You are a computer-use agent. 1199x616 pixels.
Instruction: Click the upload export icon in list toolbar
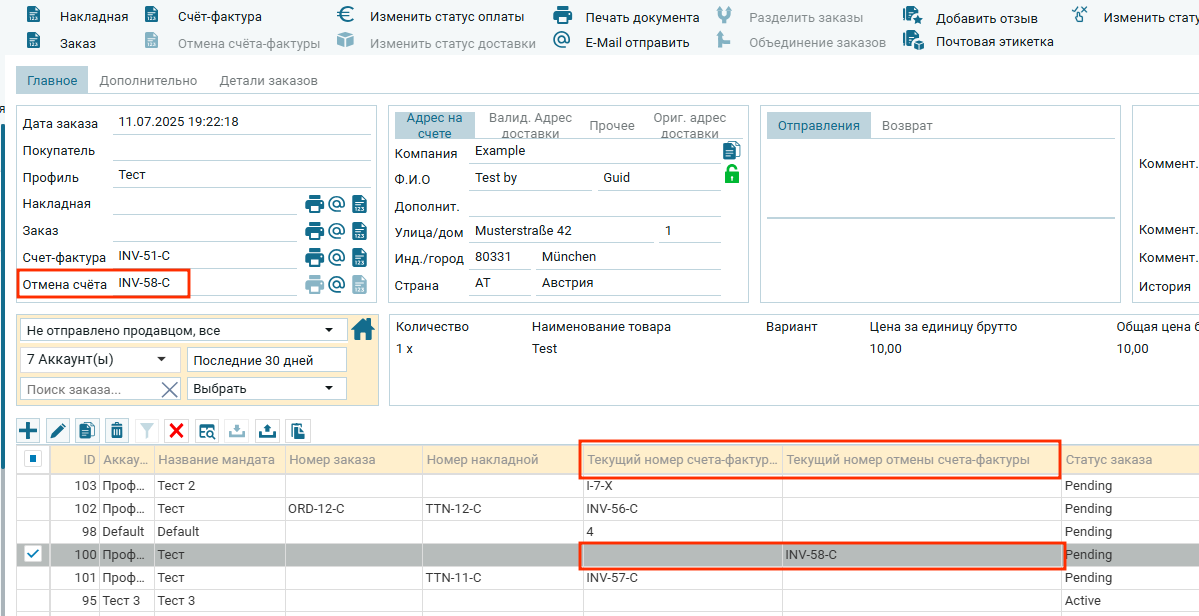[x=267, y=431]
